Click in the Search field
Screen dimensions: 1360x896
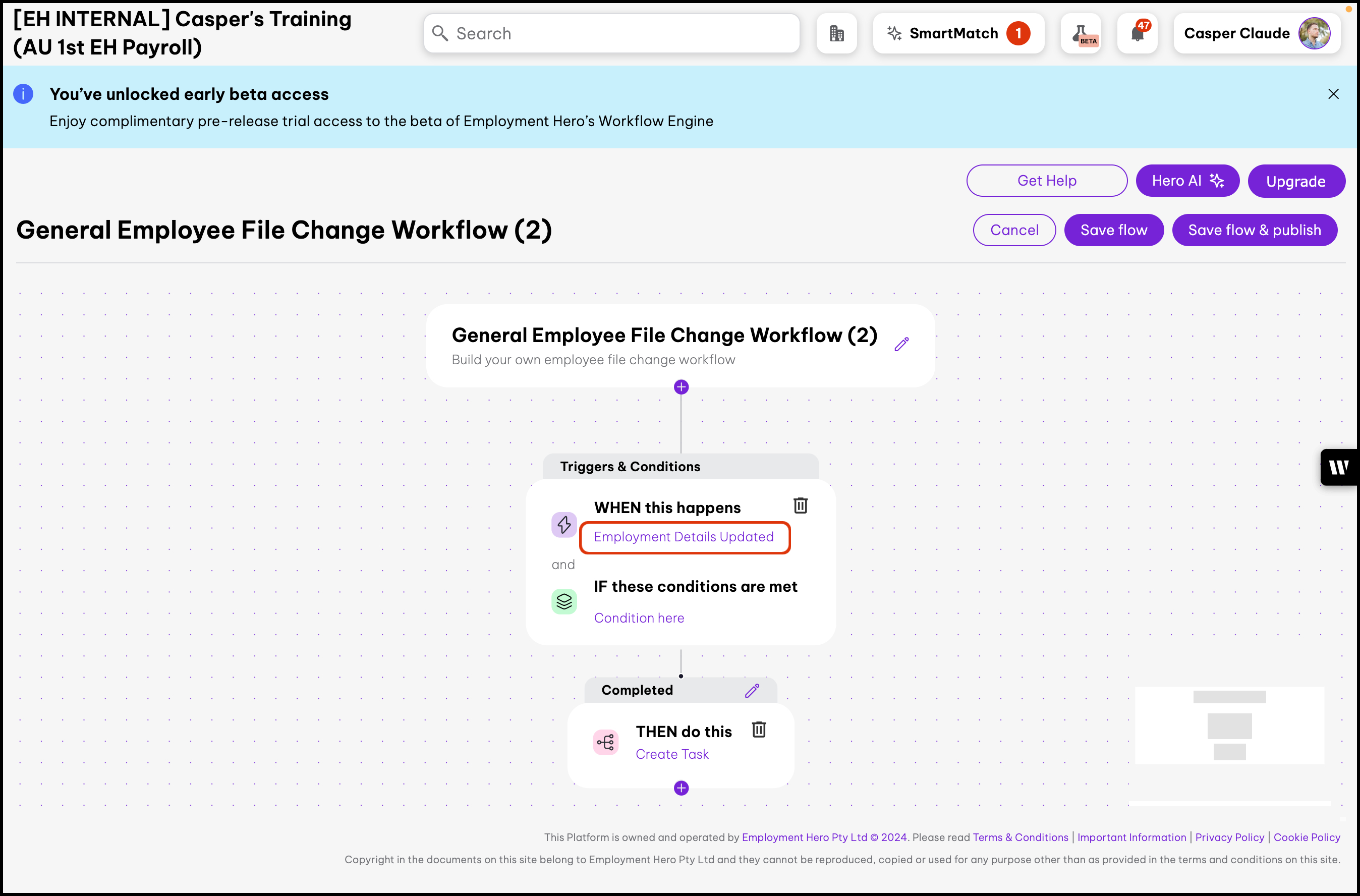point(611,34)
